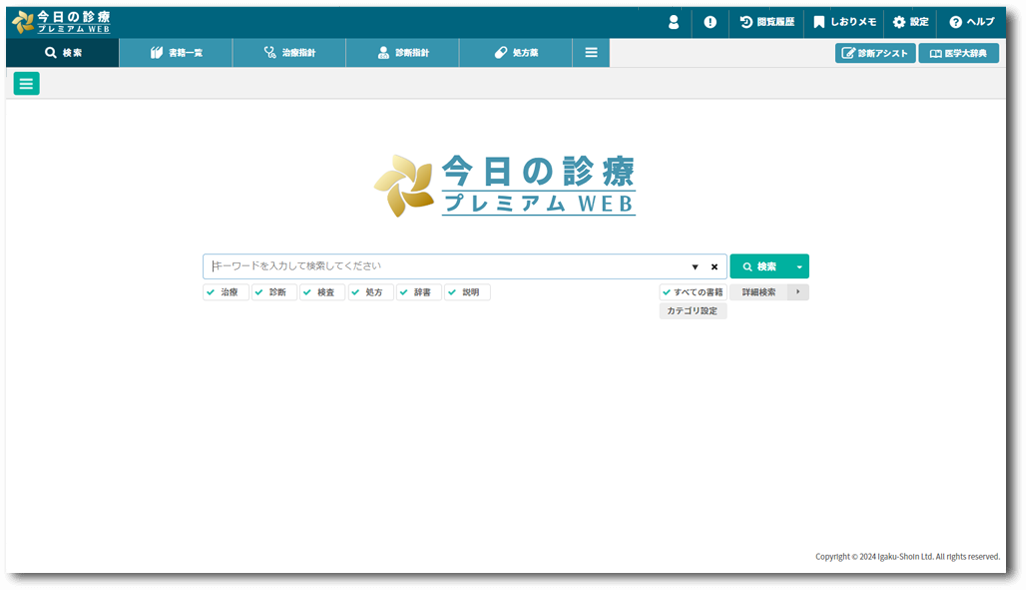Expand search history dropdown arrow in field
The image size is (1026, 590).
click(695, 267)
